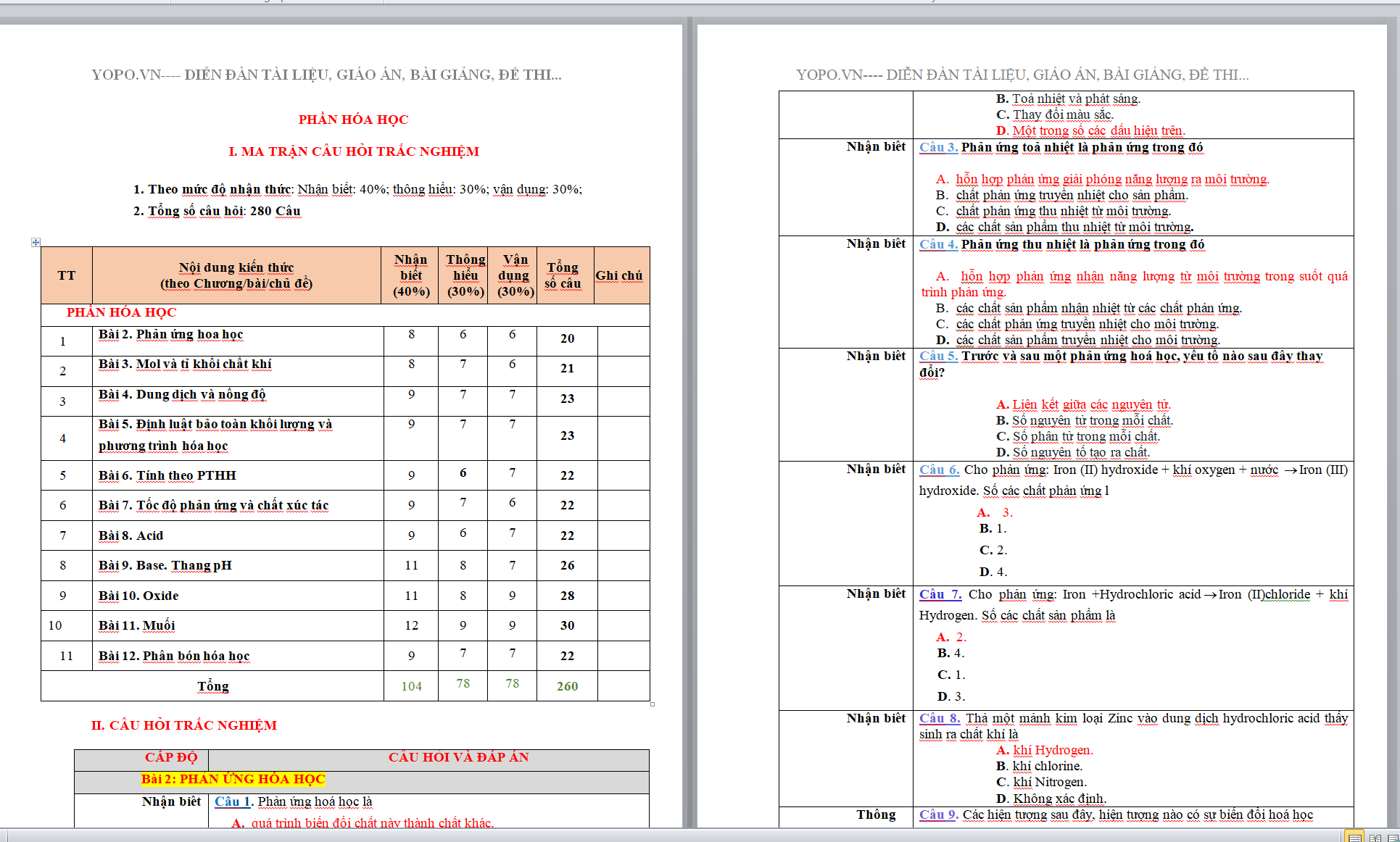Click the line Tổng số câu hỏi: 280 Câu

pyautogui.click(x=217, y=211)
